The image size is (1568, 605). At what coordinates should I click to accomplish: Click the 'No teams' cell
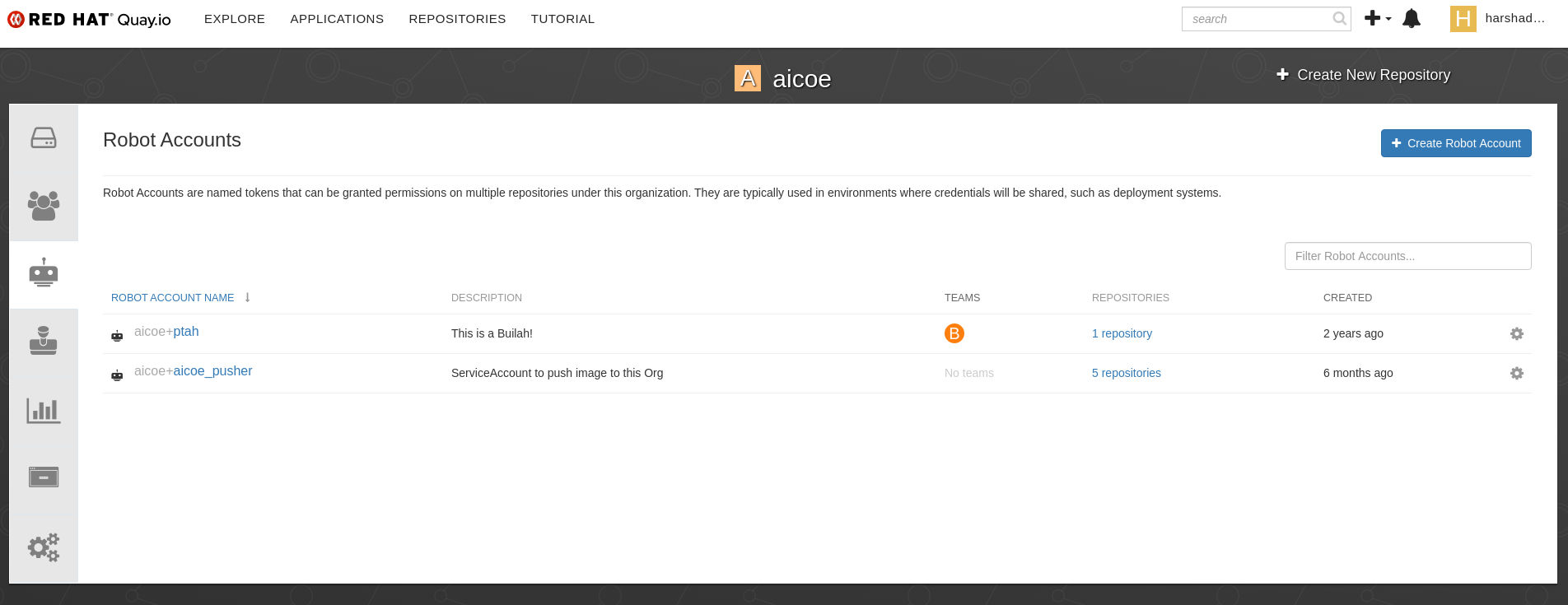pos(969,373)
